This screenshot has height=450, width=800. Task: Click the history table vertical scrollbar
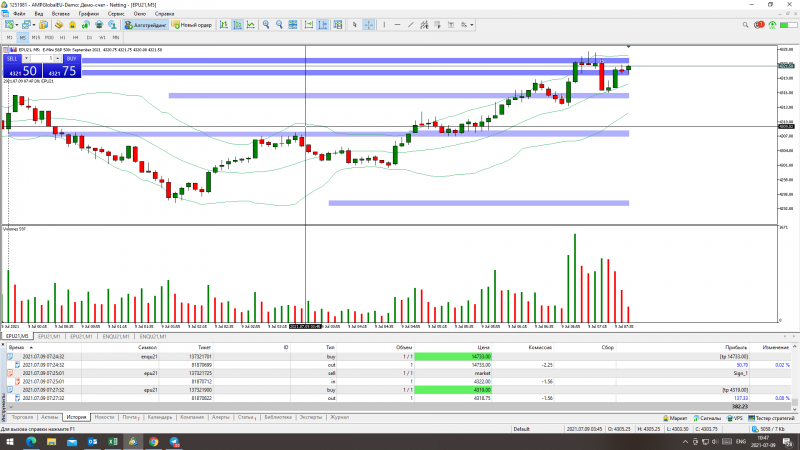(x=794, y=378)
